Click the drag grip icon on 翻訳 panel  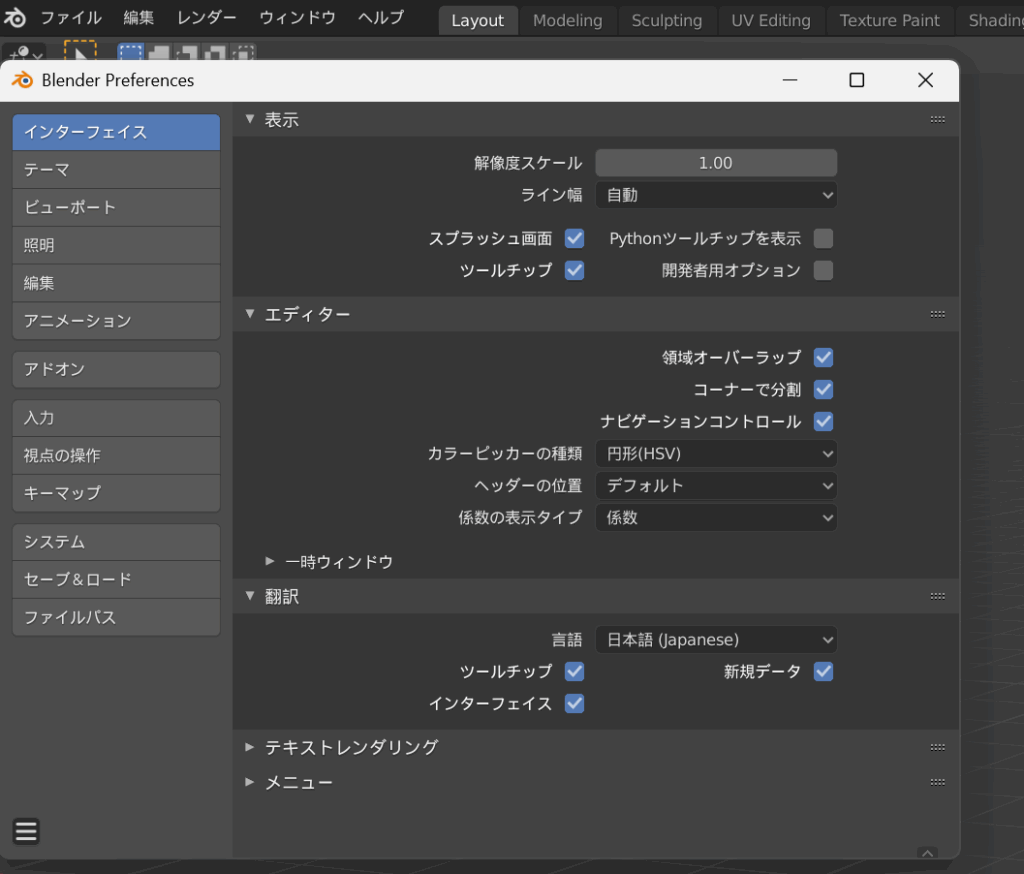point(937,596)
